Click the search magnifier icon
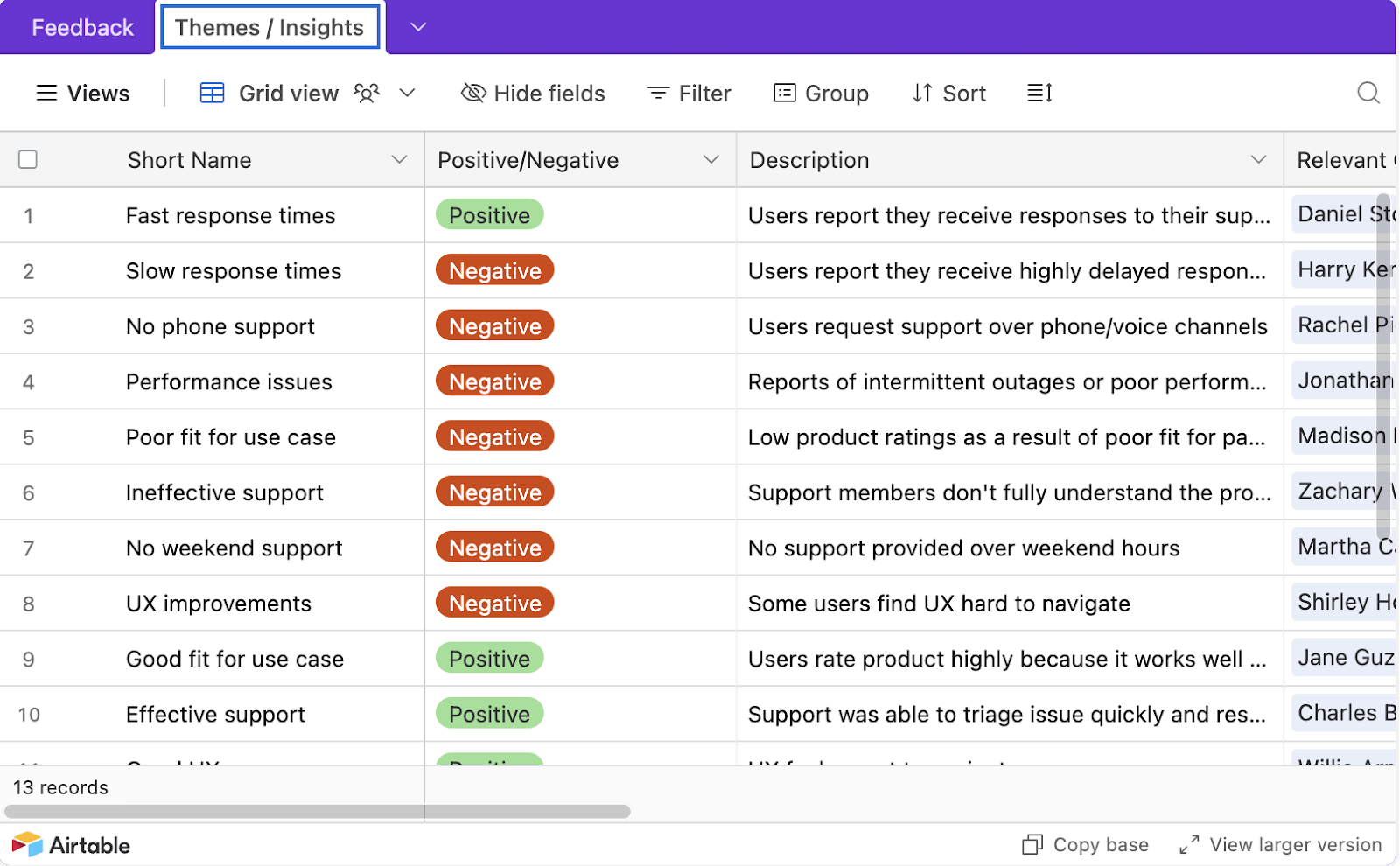The height and width of the screenshot is (866, 1400). coord(1368,93)
